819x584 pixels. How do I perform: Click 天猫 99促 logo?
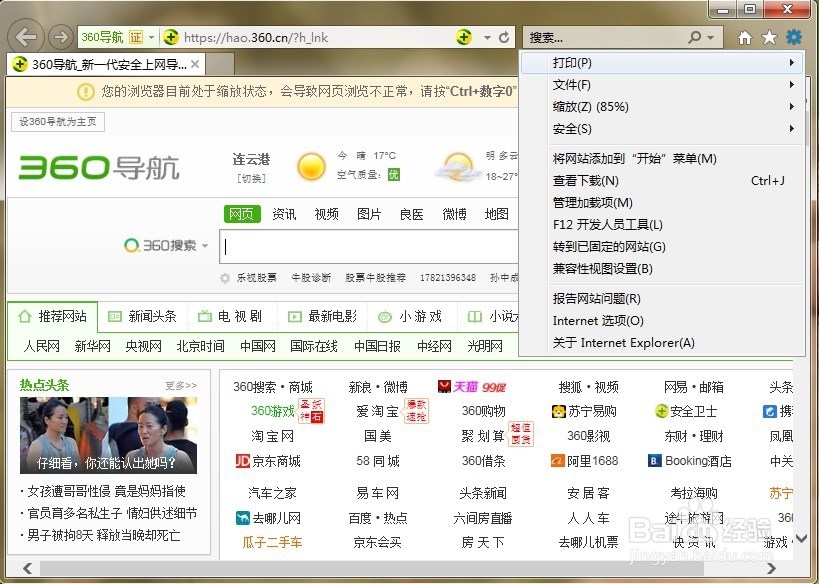472,387
